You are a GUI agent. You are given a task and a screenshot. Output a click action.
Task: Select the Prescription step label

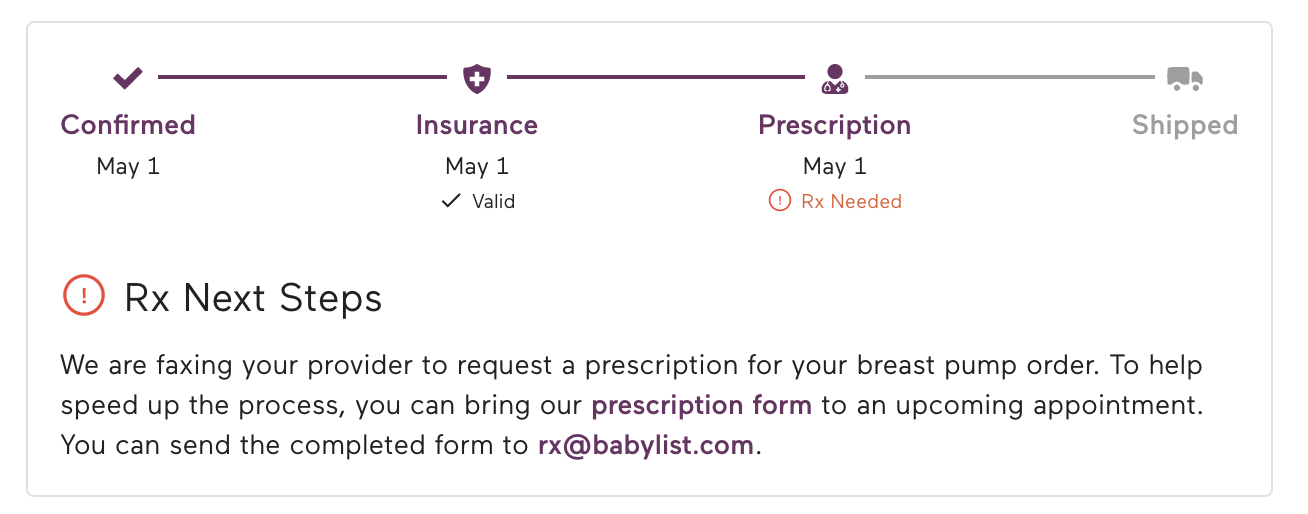tap(834, 125)
